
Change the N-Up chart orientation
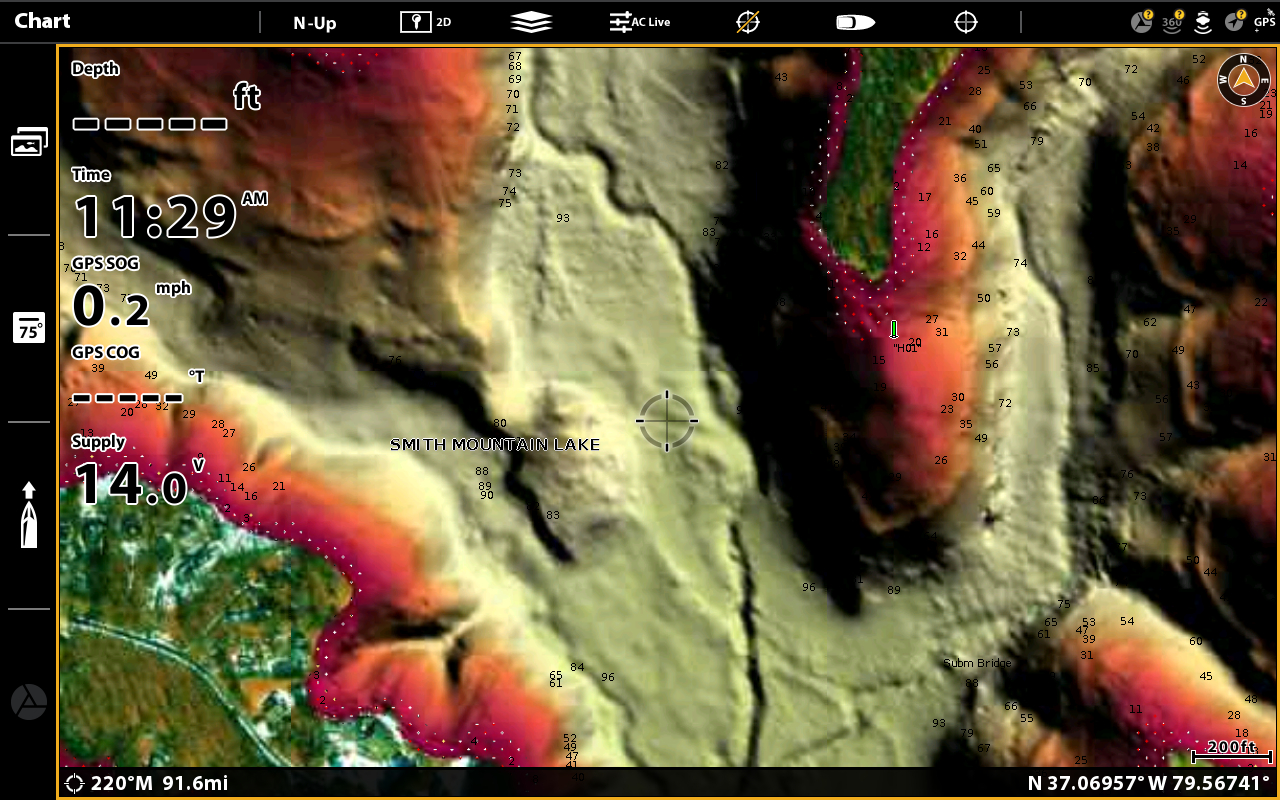pyautogui.click(x=314, y=22)
